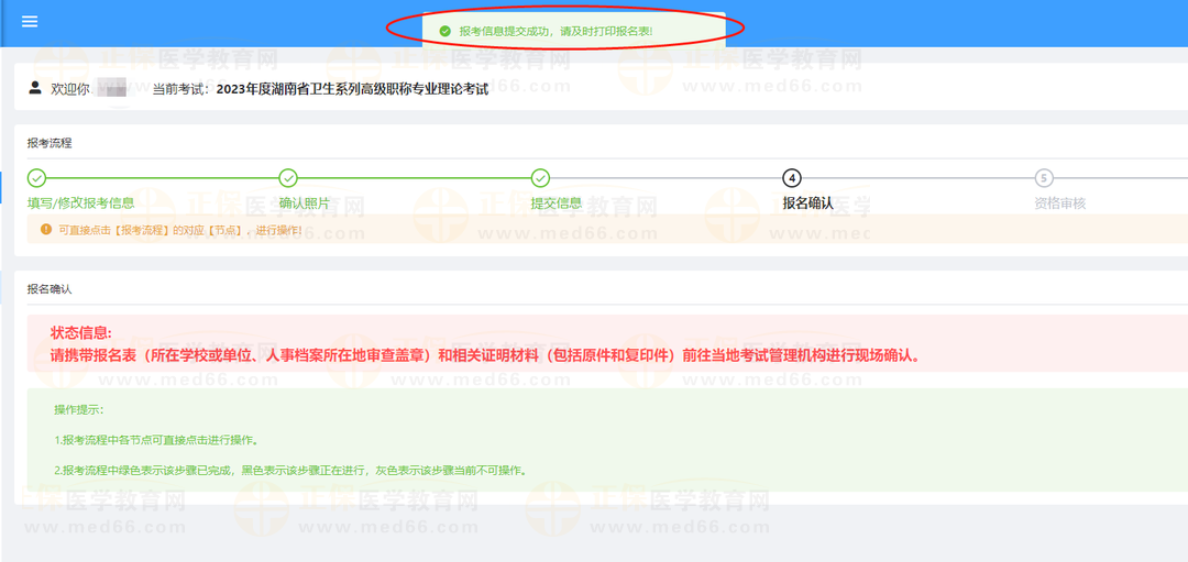Open the current 报名确认 step
1188x562 pixels.
808,203
